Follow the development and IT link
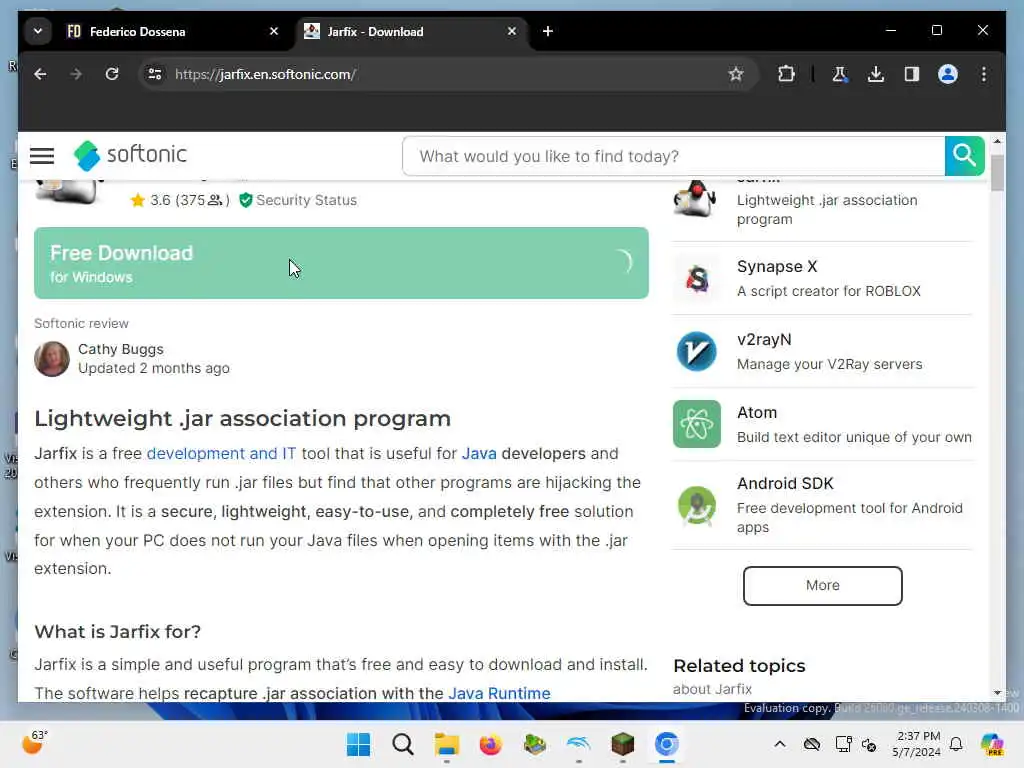 (x=221, y=453)
